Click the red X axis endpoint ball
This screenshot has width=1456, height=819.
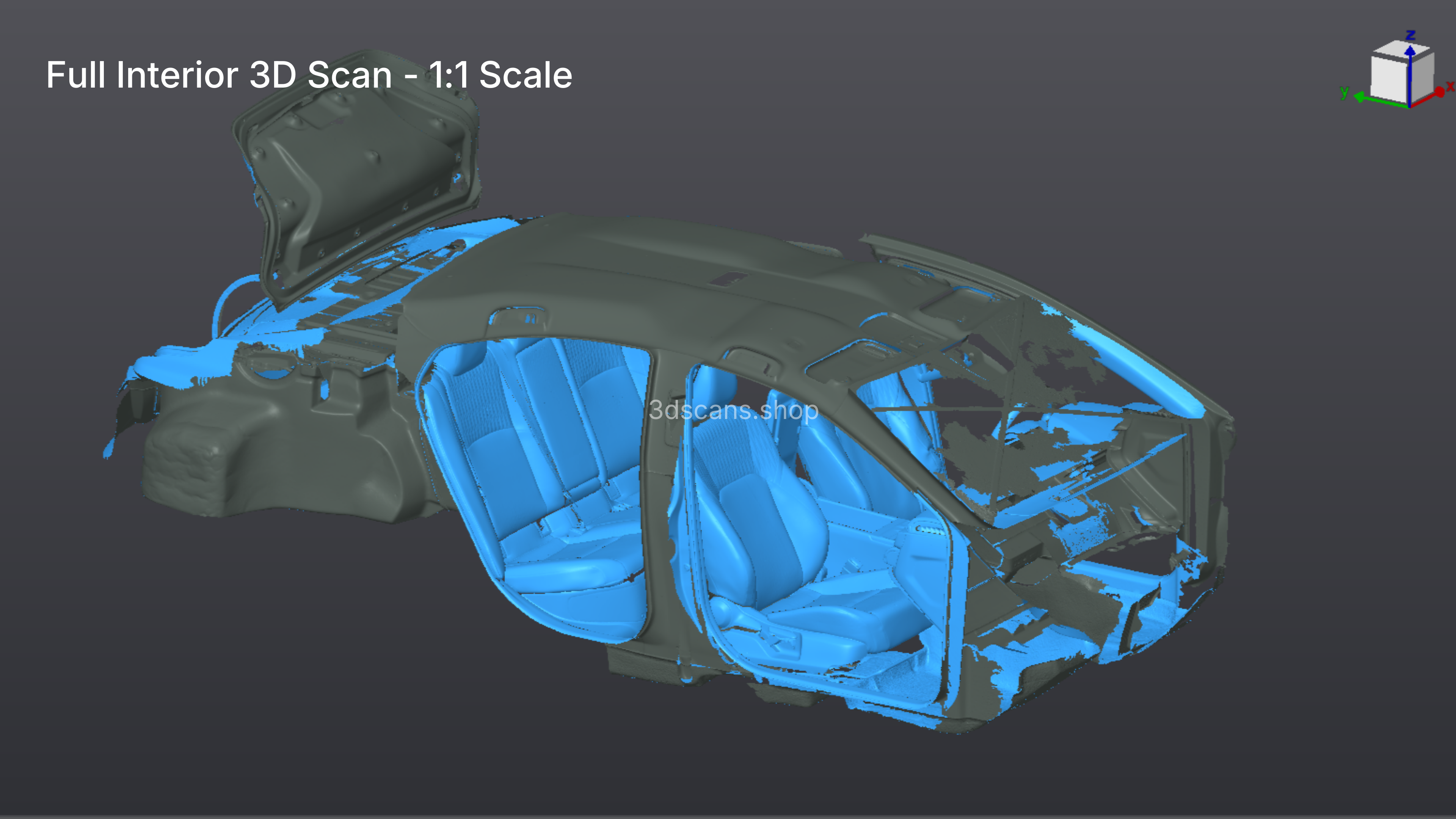pos(1440,92)
